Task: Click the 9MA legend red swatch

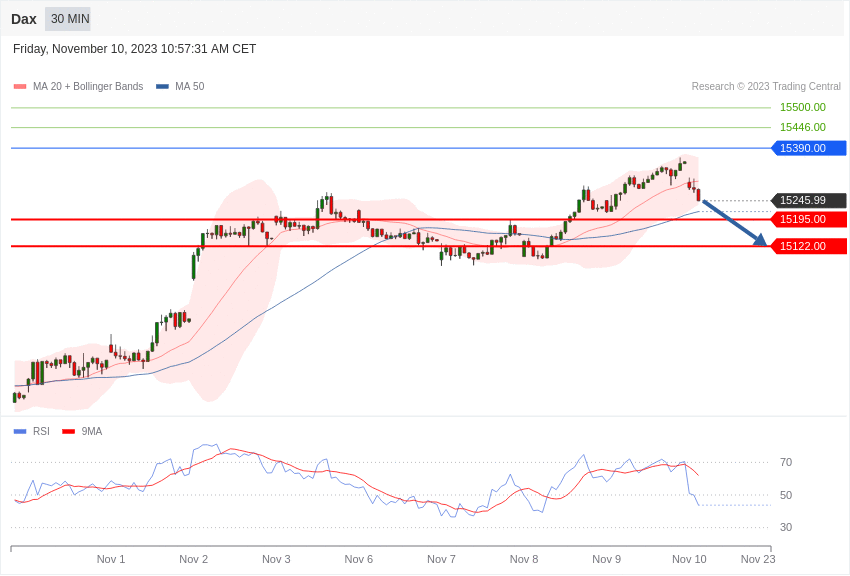Action: pos(69,432)
